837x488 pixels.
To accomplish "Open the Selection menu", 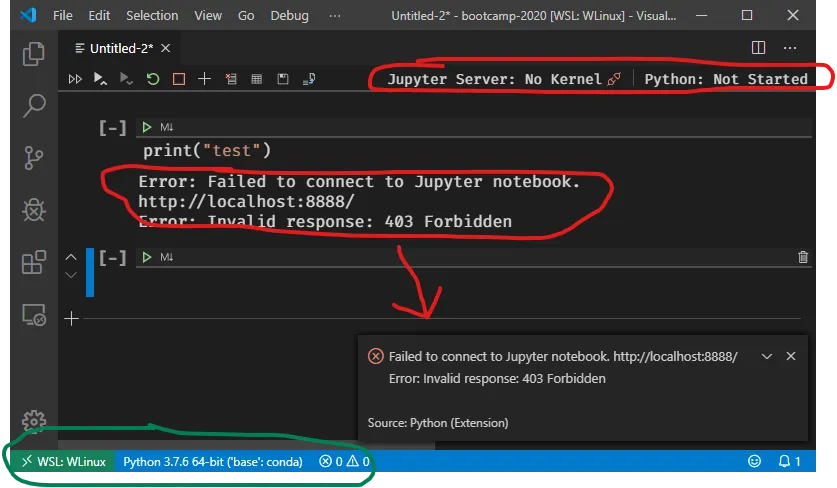I will click(x=152, y=15).
